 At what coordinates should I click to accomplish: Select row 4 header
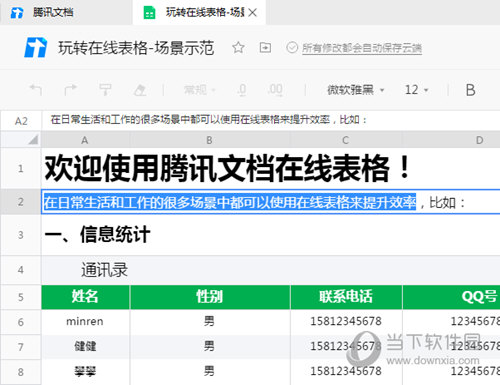21,270
